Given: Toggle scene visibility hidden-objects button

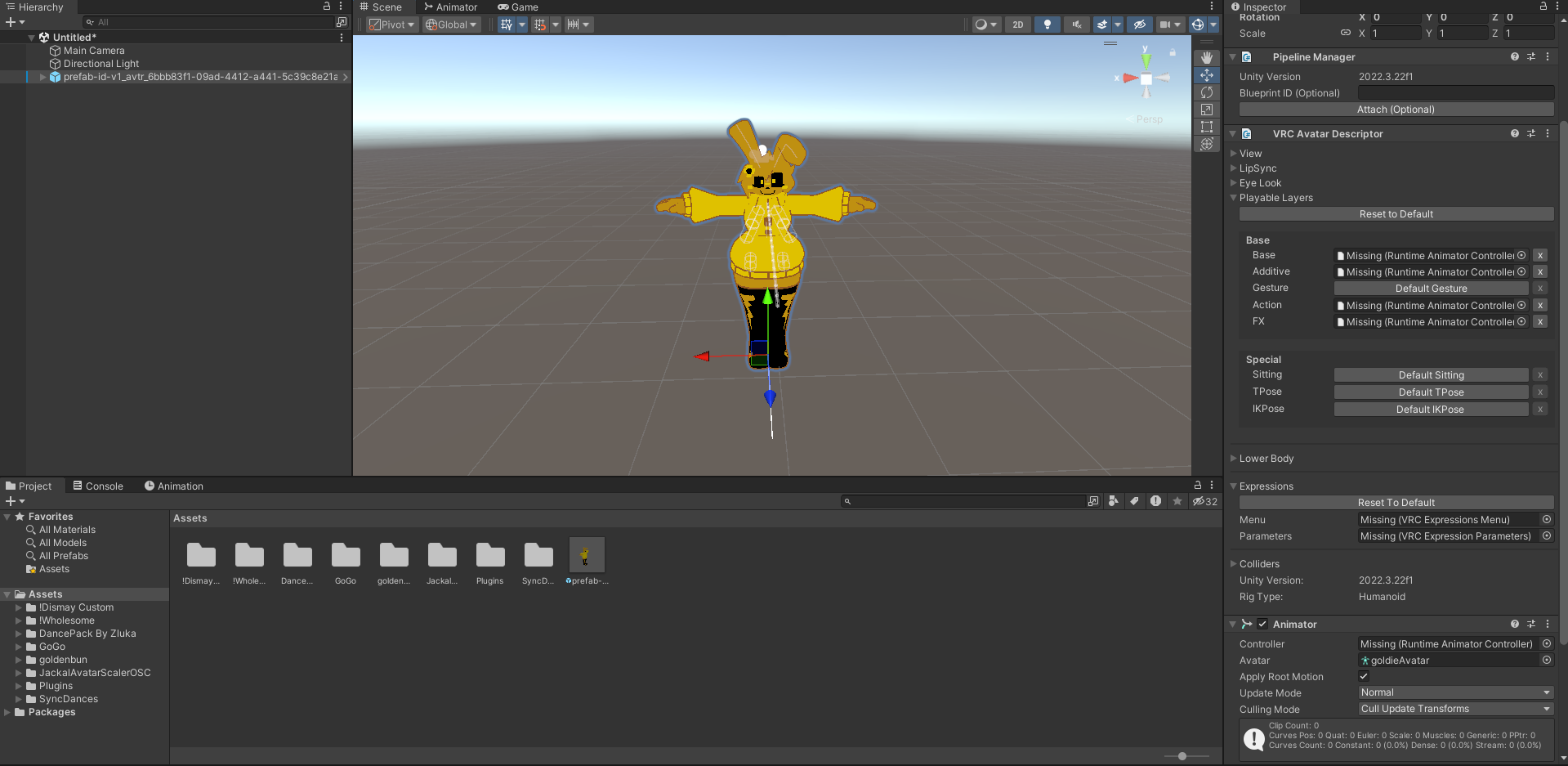Looking at the screenshot, I should [1140, 25].
